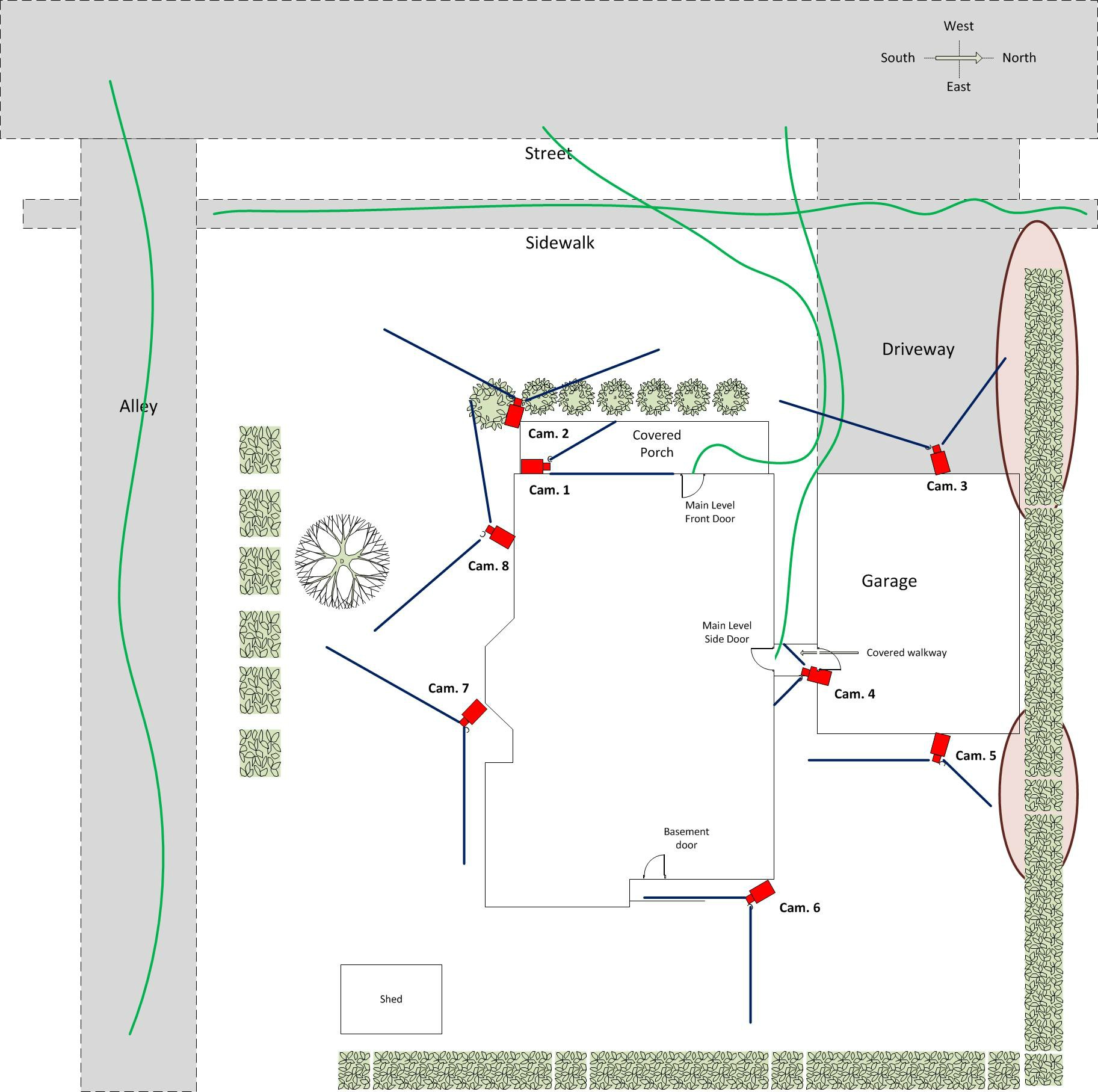Click the Garage label
This screenshot has width=1098, height=1092.
point(889,581)
